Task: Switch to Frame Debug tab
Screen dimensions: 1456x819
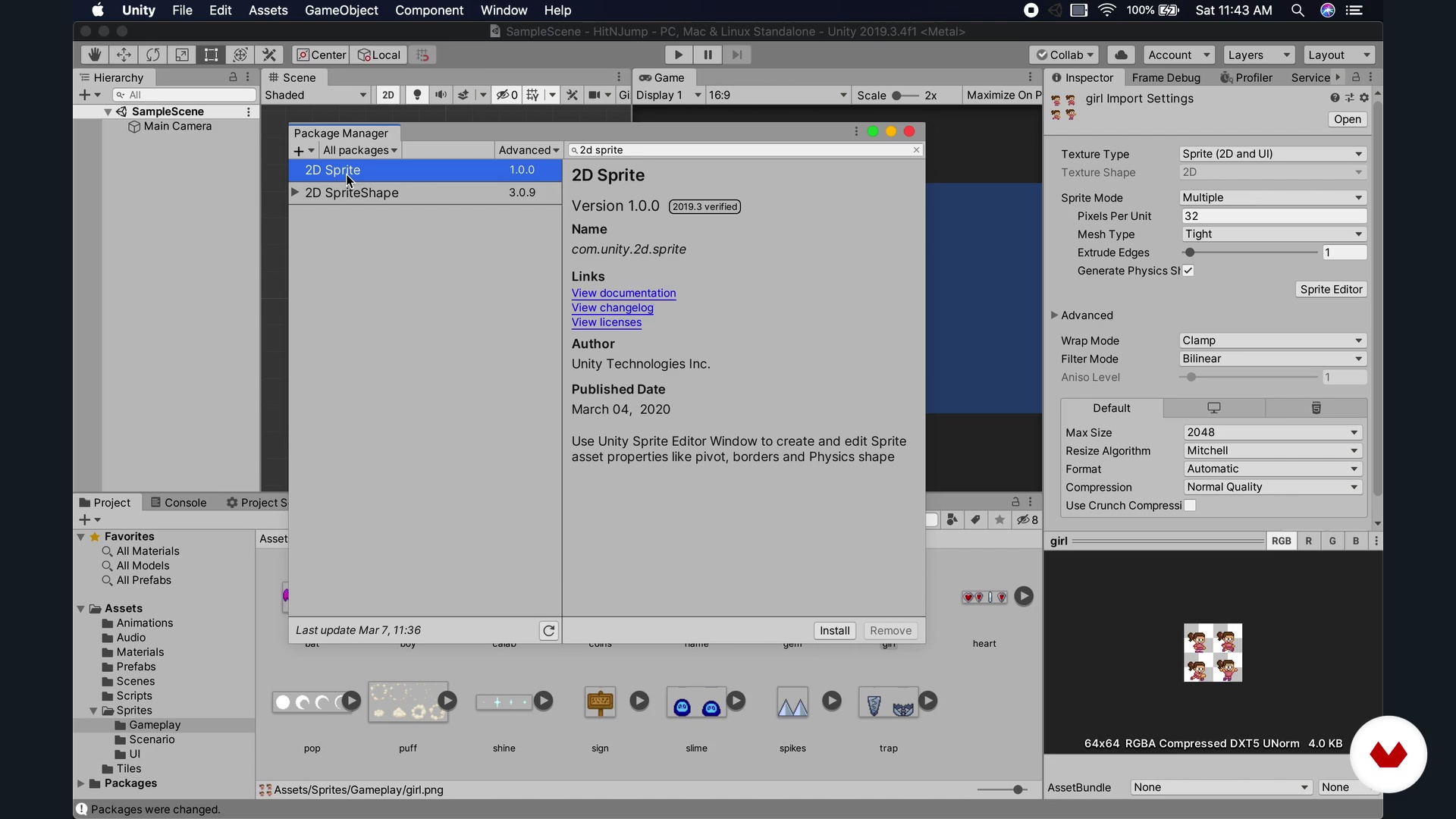Action: click(x=1166, y=77)
